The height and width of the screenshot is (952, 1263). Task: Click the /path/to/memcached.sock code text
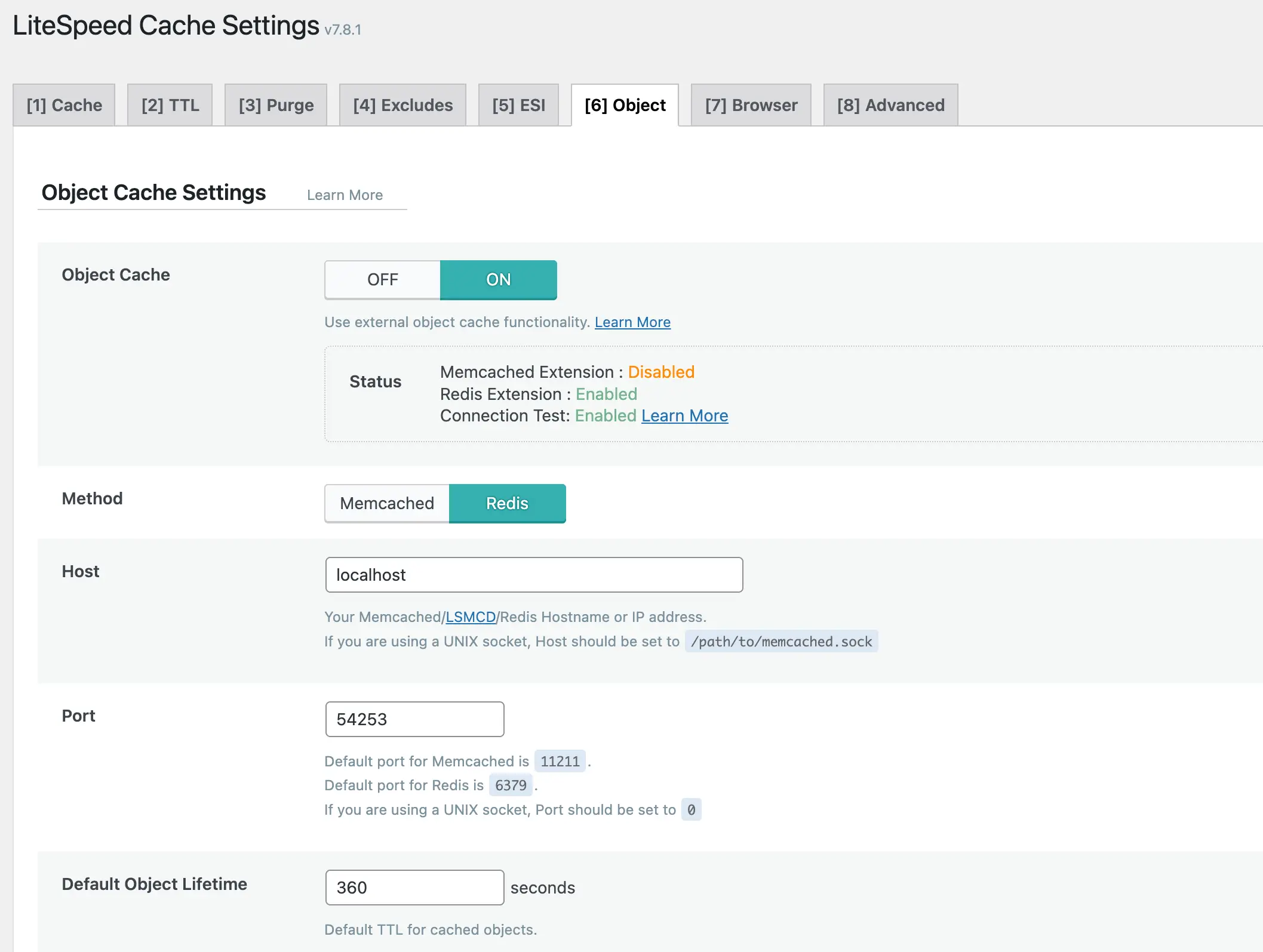point(781,642)
